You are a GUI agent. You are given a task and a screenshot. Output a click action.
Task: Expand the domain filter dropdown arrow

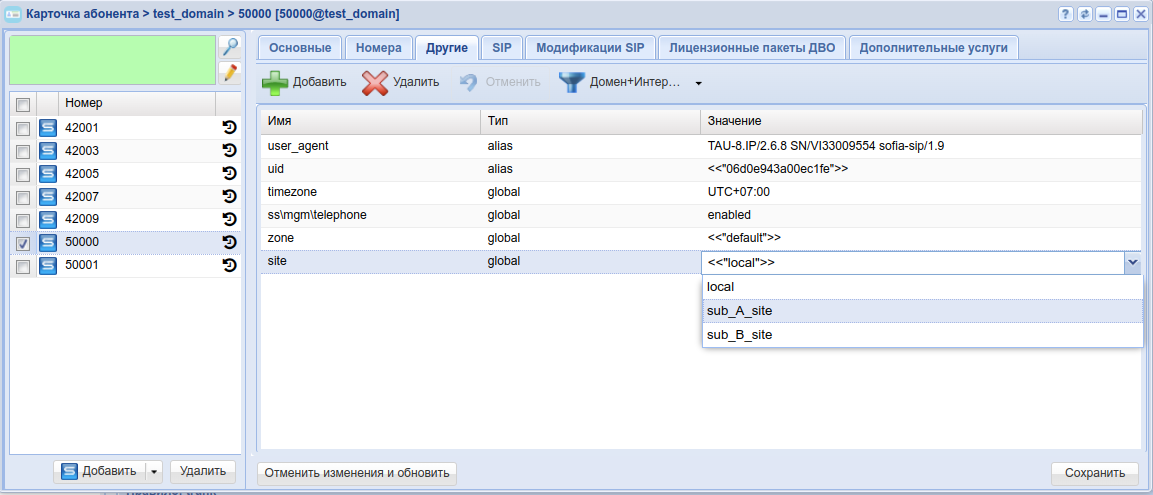coord(699,83)
